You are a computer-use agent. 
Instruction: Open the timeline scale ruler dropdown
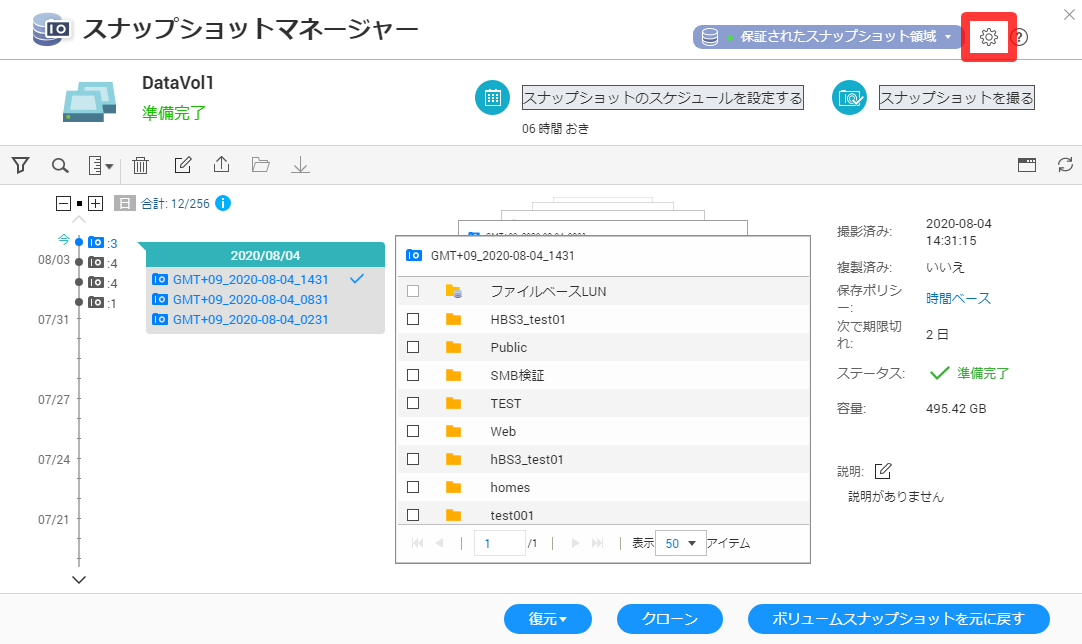(x=101, y=165)
